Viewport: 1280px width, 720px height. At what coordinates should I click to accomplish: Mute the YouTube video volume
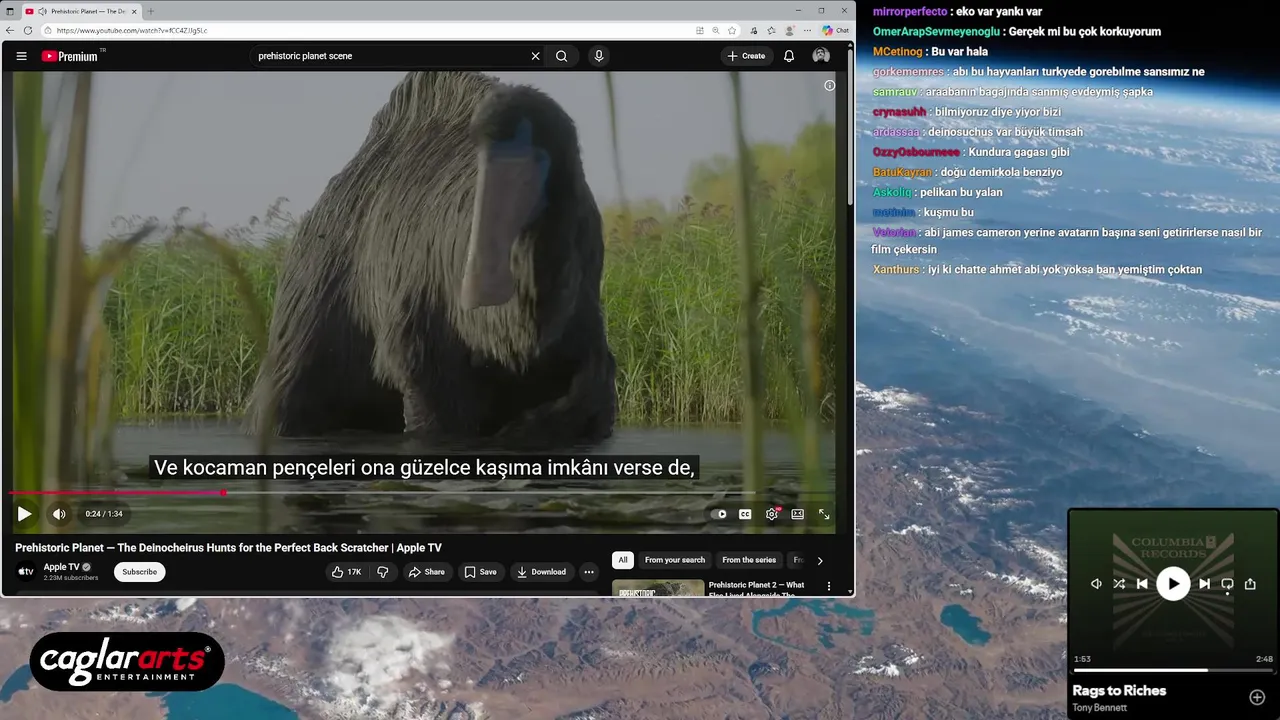[59, 514]
